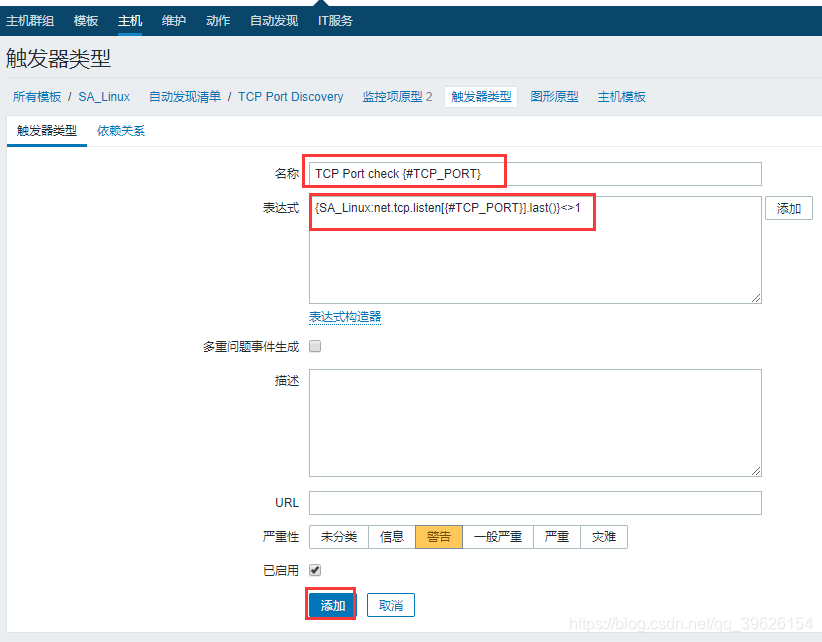Select the 主机 menu item
This screenshot has width=822, height=642.
tap(129, 20)
